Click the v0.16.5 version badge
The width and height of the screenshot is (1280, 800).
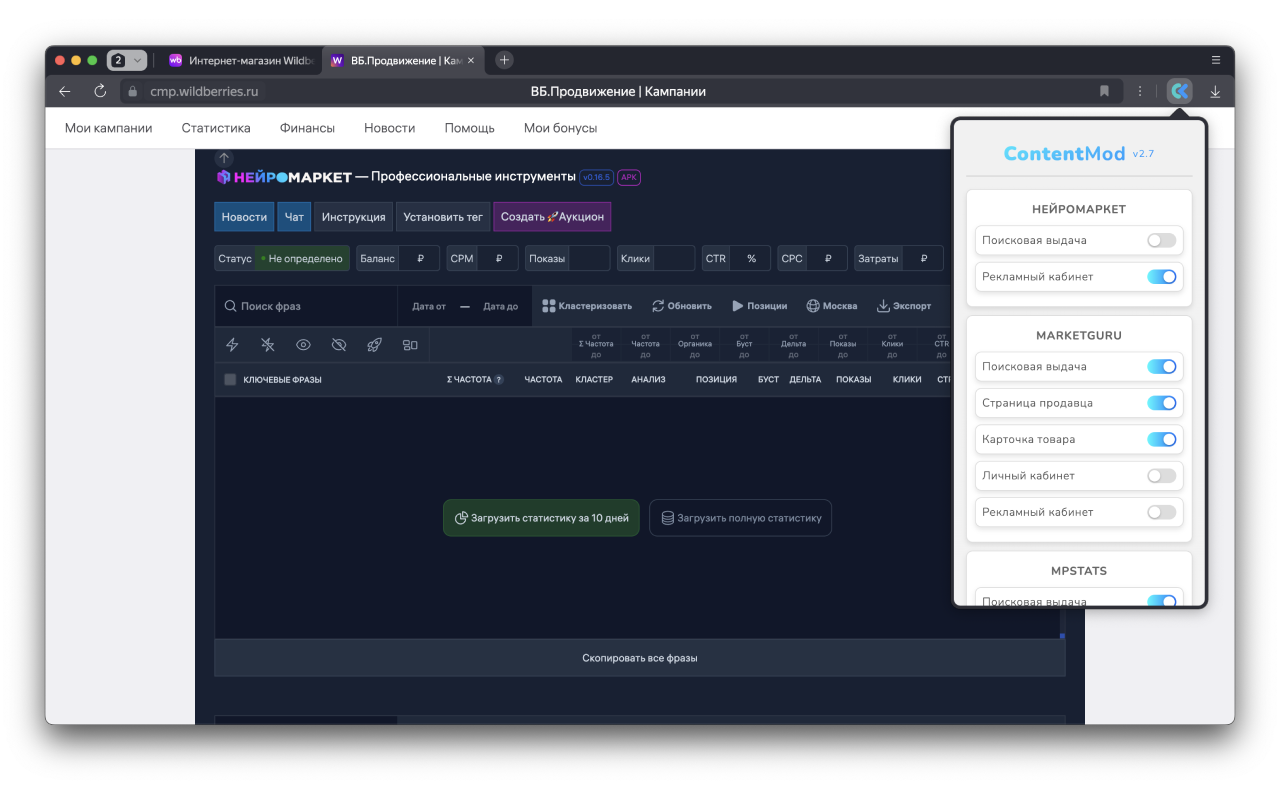tap(597, 177)
